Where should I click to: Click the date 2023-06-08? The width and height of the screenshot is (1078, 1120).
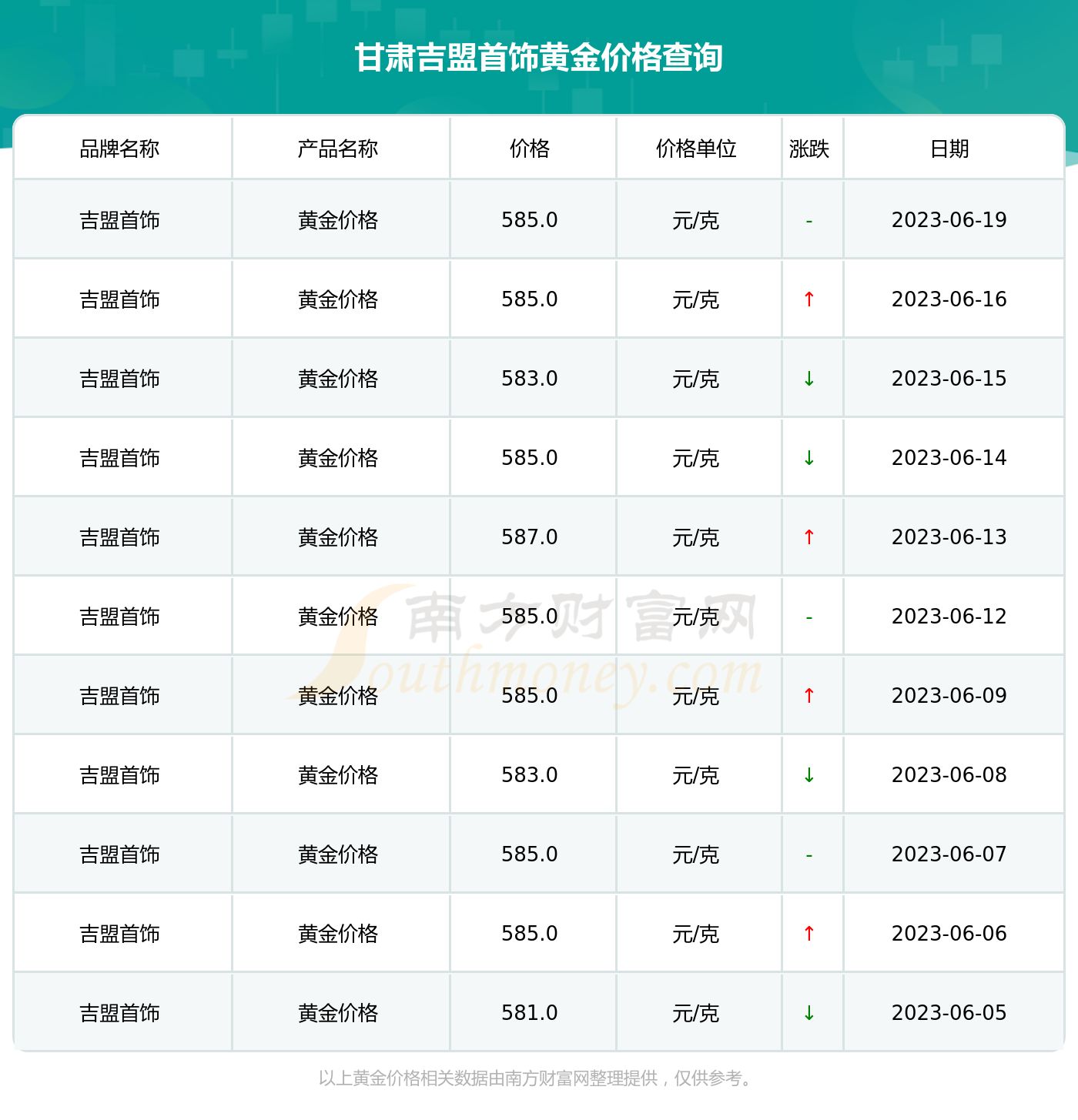click(949, 775)
